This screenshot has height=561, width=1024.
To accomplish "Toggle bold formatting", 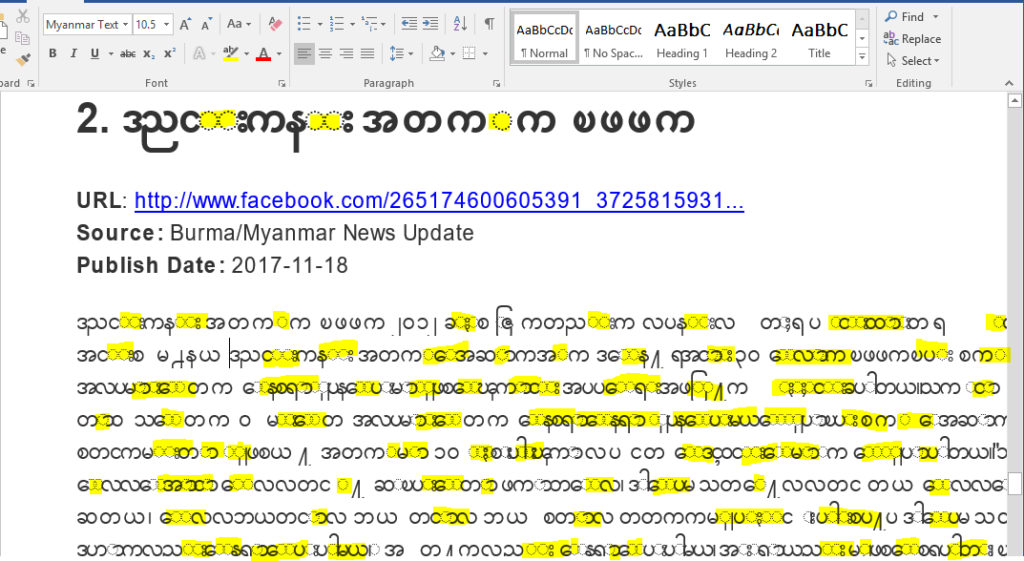I will click(52, 54).
